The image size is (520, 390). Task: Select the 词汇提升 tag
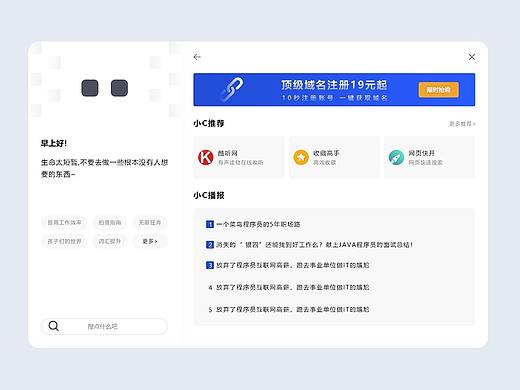(x=110, y=241)
